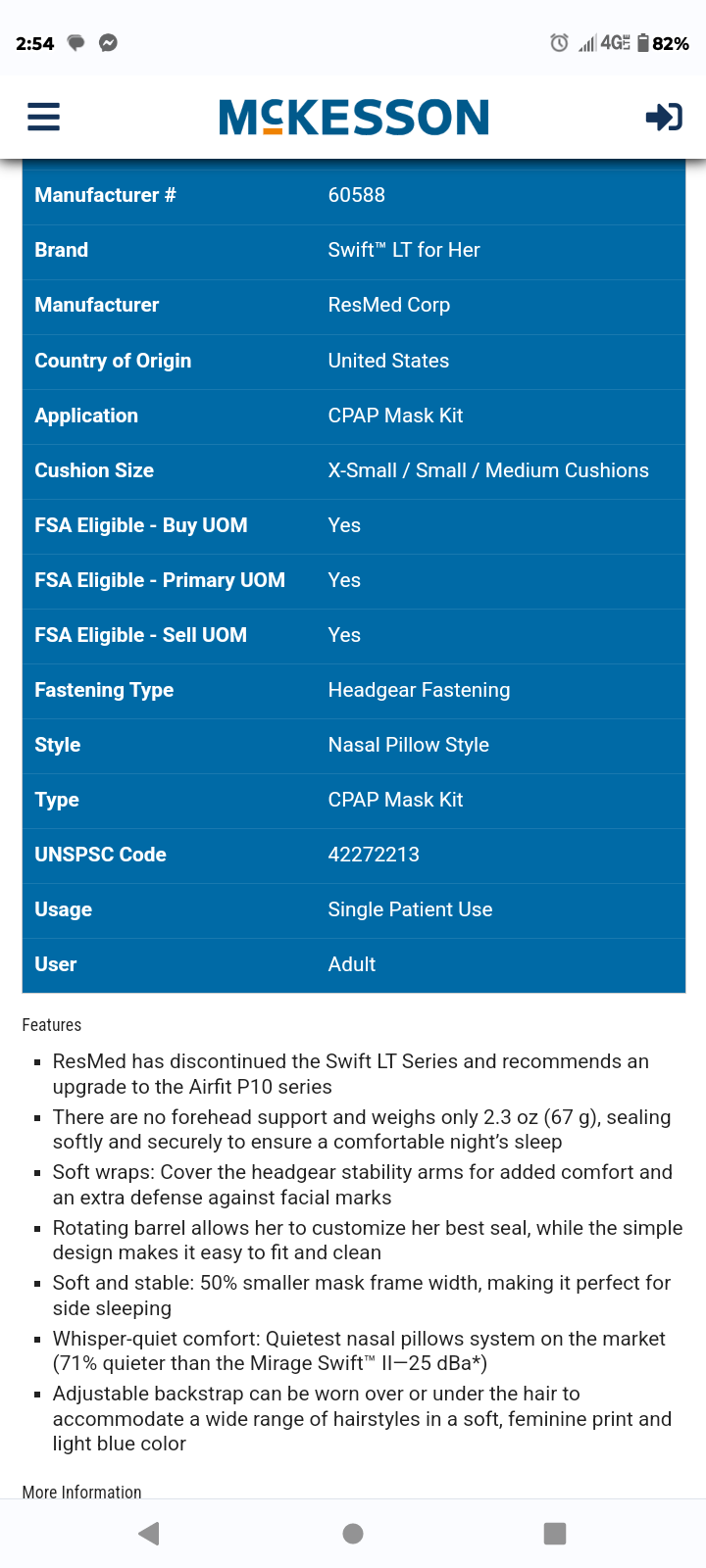
Task: Tap the UNSPSC Code value 42272213
Action: [374, 855]
